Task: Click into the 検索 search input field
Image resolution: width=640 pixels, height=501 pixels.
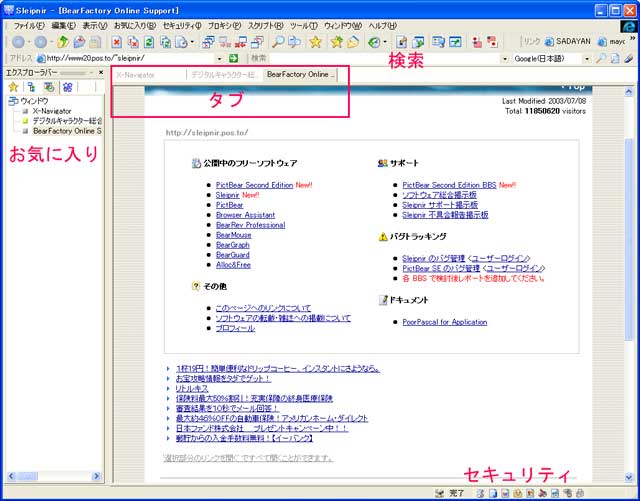Action: coord(384,58)
